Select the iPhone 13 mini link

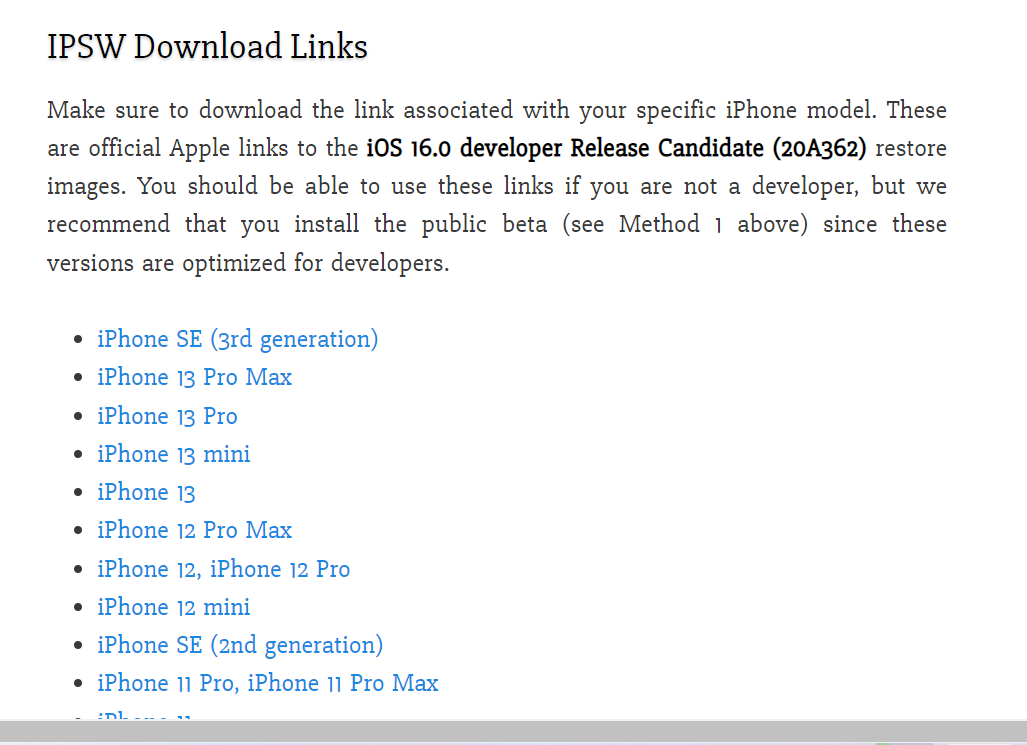tap(174, 453)
